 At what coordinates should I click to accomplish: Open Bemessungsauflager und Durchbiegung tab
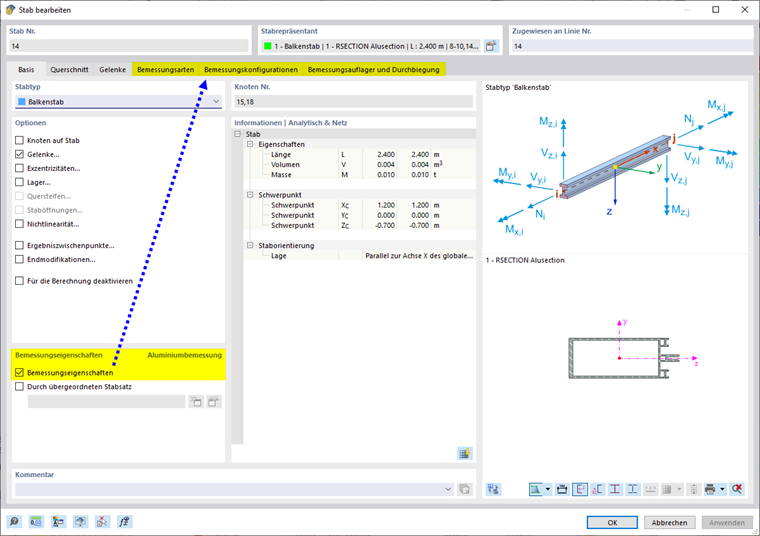point(374,69)
